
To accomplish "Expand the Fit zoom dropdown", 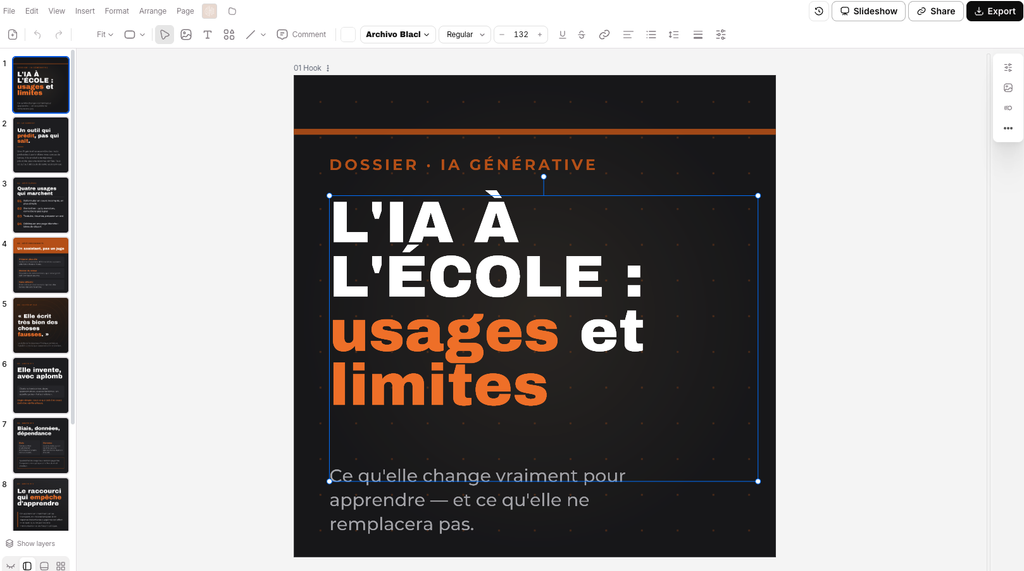I will (104, 35).
